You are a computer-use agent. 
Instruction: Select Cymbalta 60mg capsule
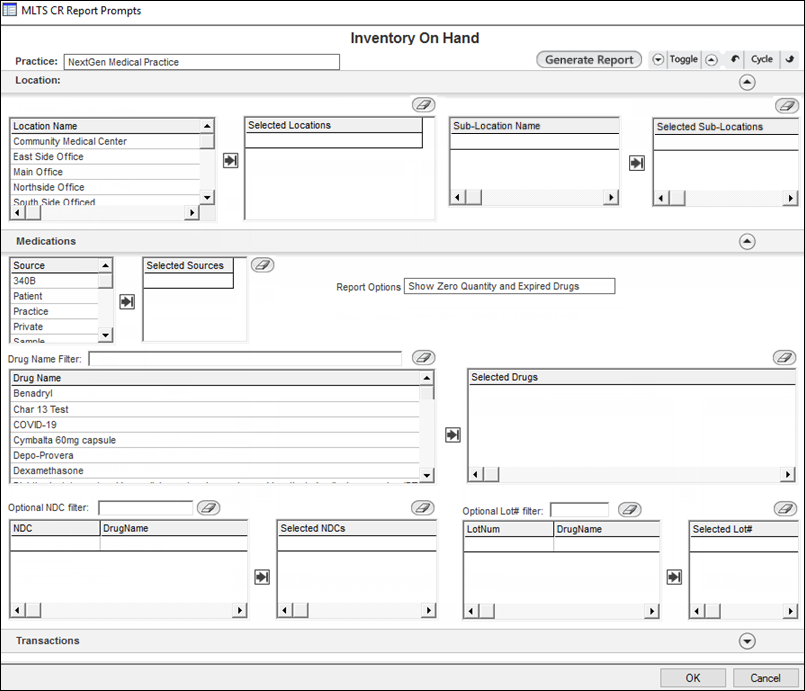tap(215, 440)
